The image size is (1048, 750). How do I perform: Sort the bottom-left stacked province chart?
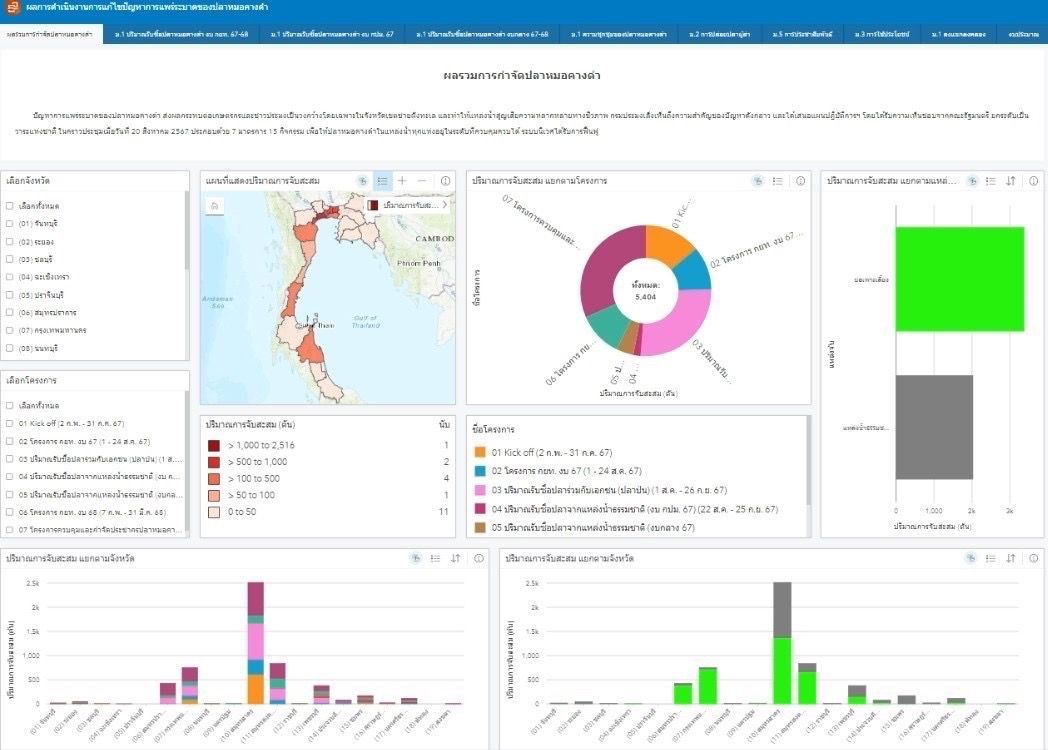pyautogui.click(x=455, y=558)
